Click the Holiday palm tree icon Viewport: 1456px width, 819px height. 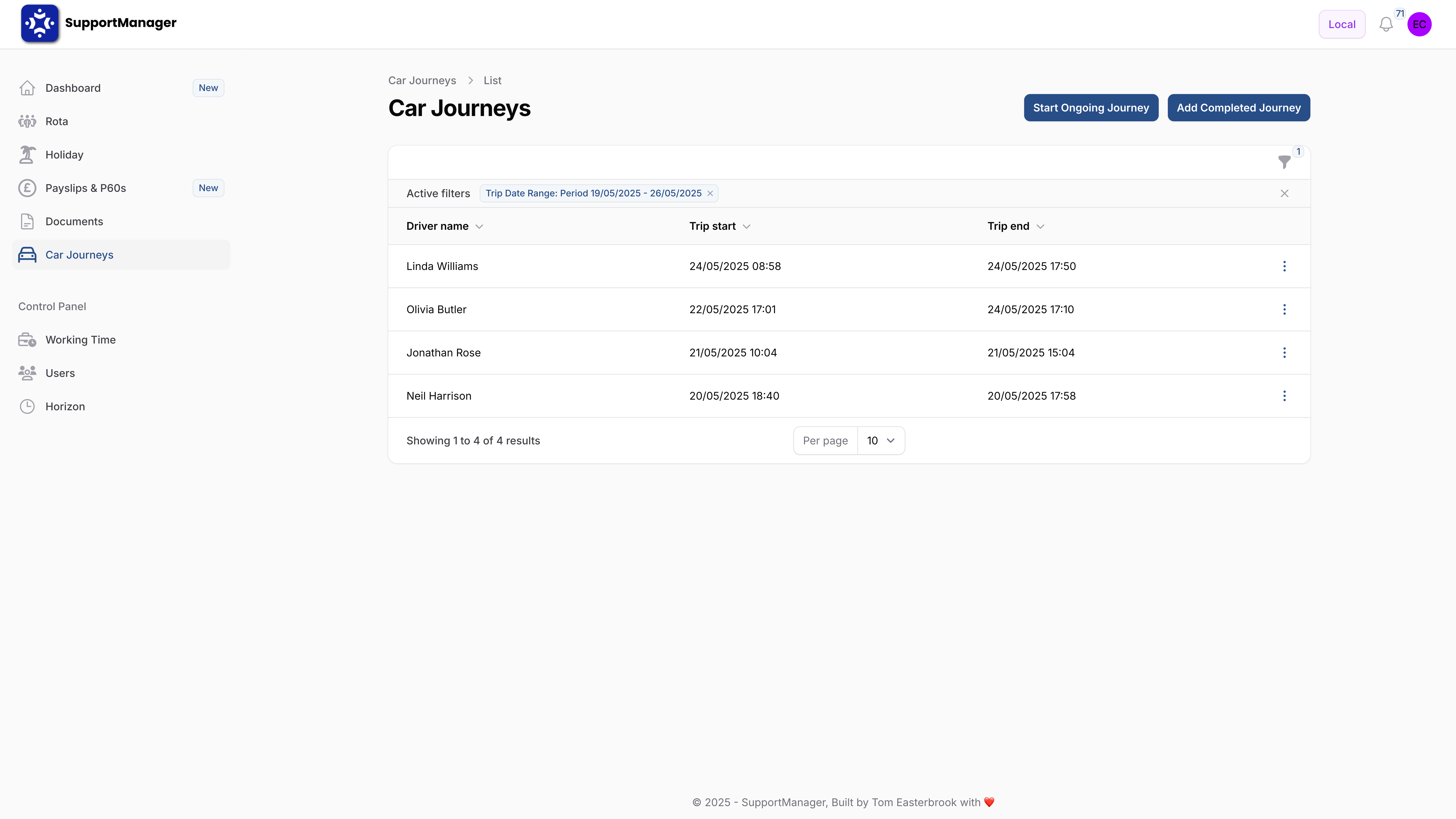click(x=27, y=155)
